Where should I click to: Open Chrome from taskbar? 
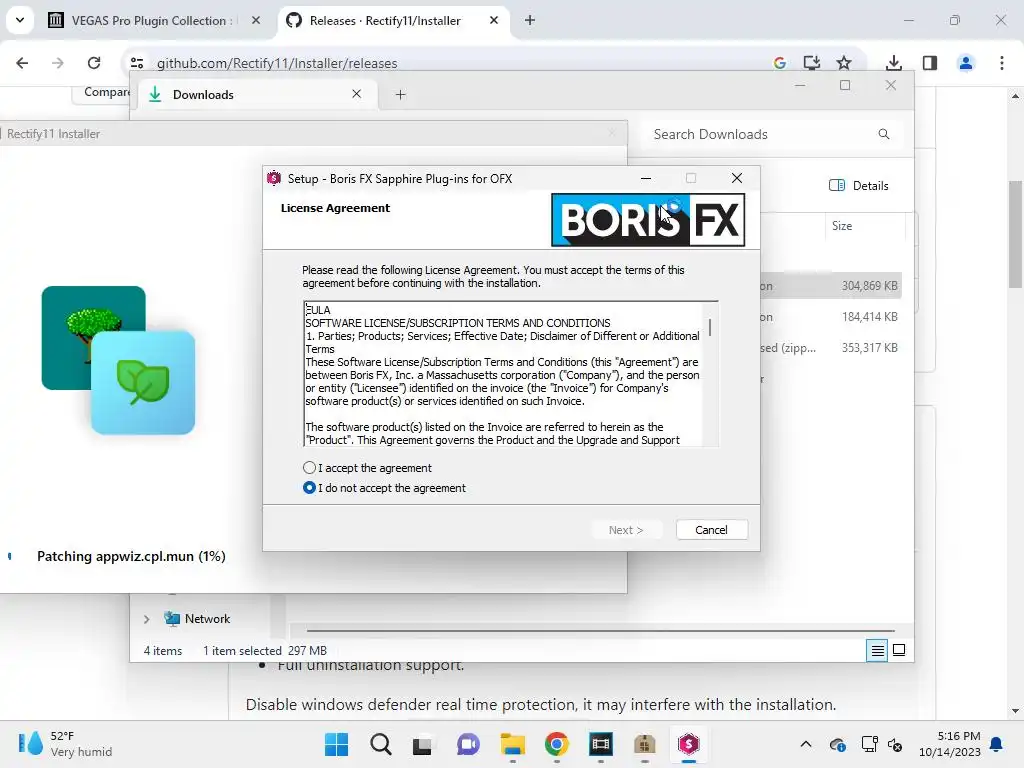(x=556, y=744)
